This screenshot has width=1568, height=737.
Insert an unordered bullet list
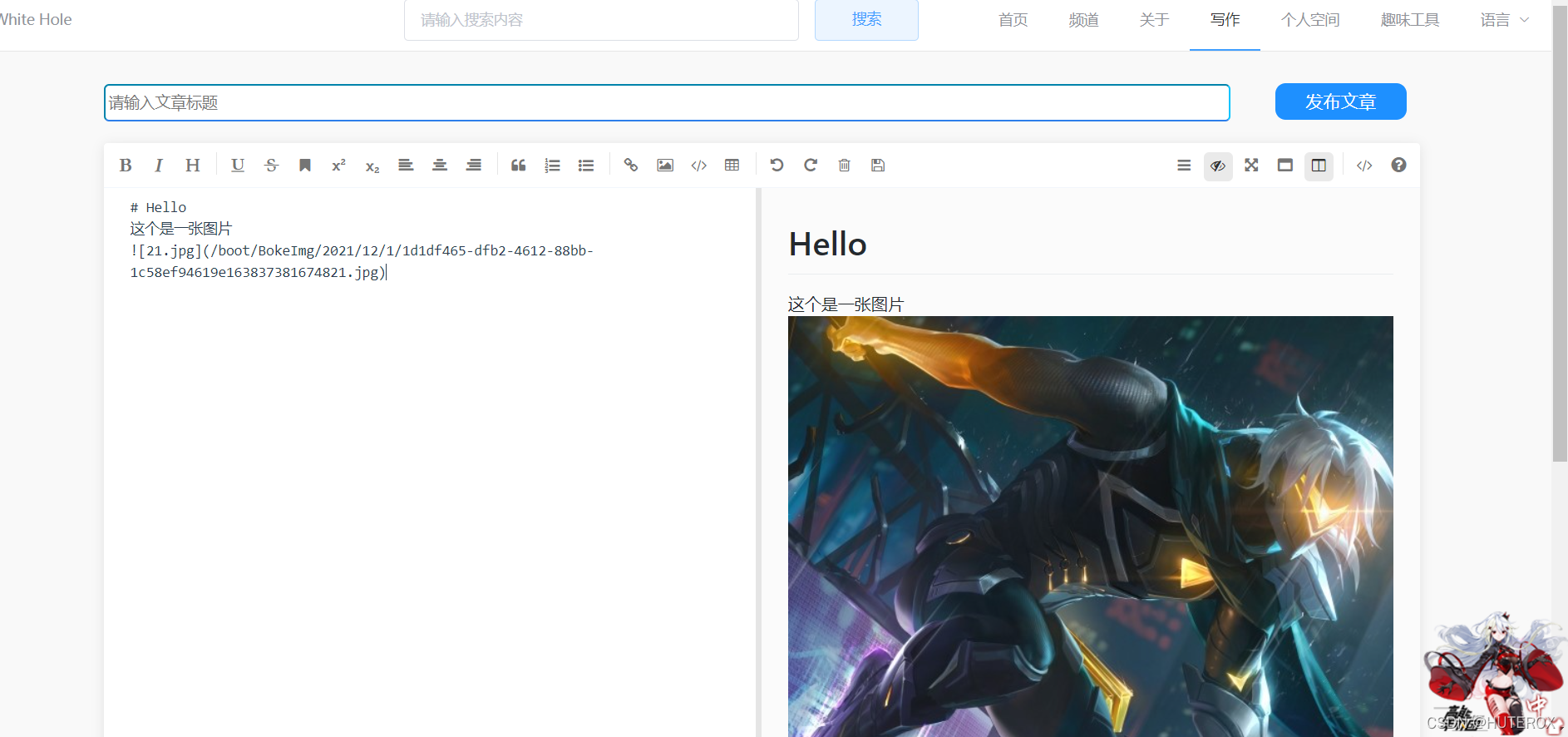click(586, 166)
